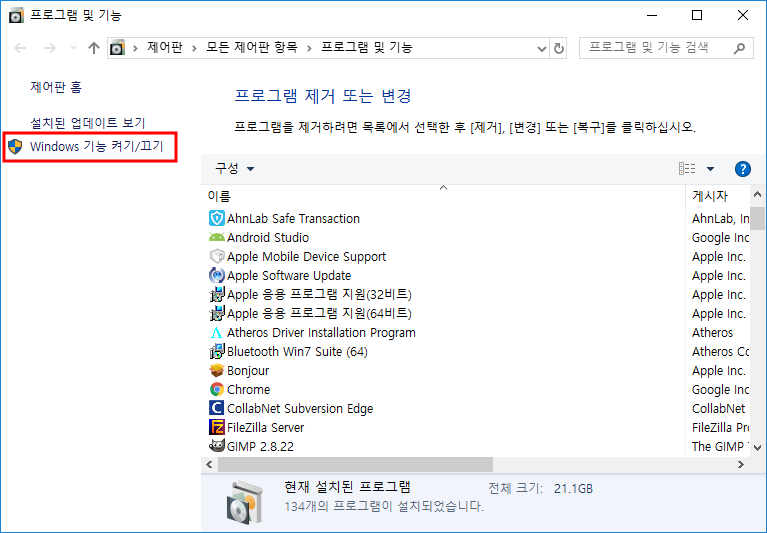Open Windows 기능 켜기/끄기 link

(x=96, y=146)
